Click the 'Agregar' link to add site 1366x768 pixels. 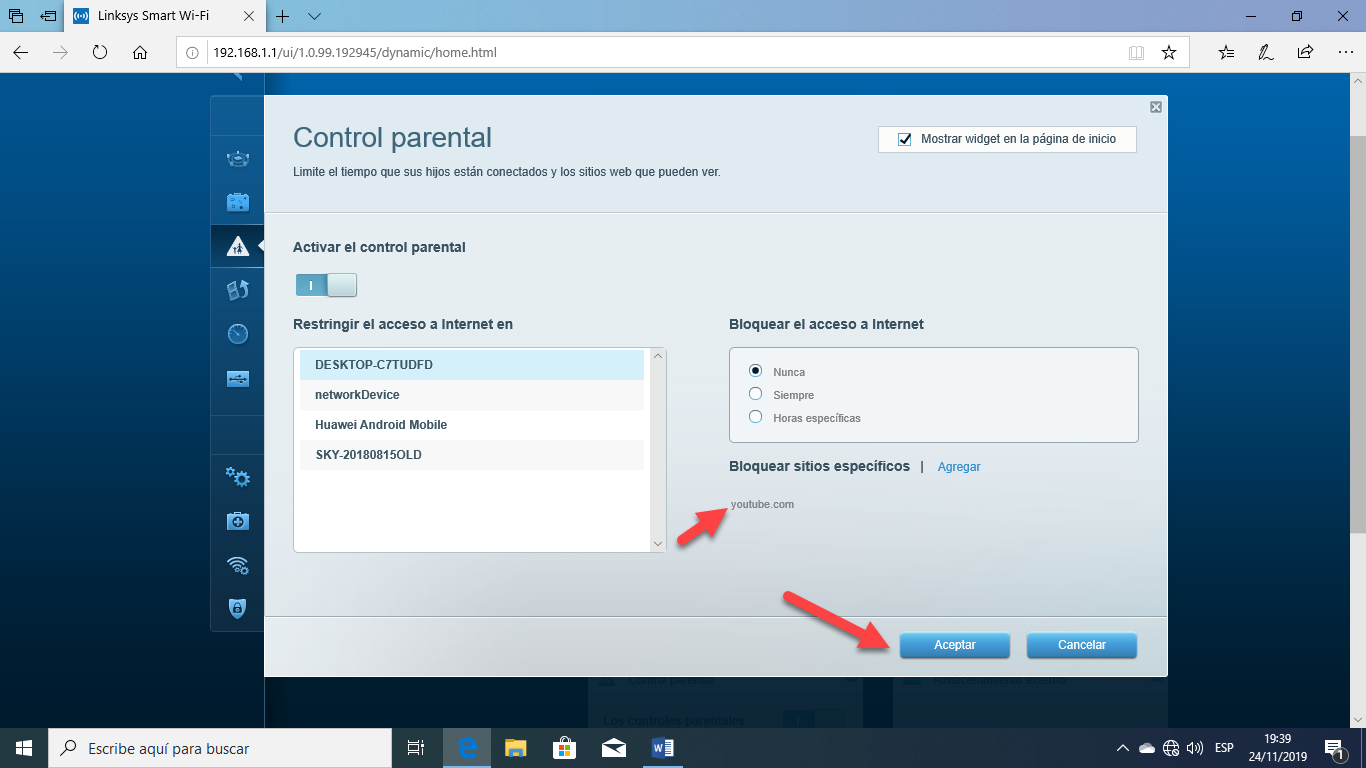959,467
